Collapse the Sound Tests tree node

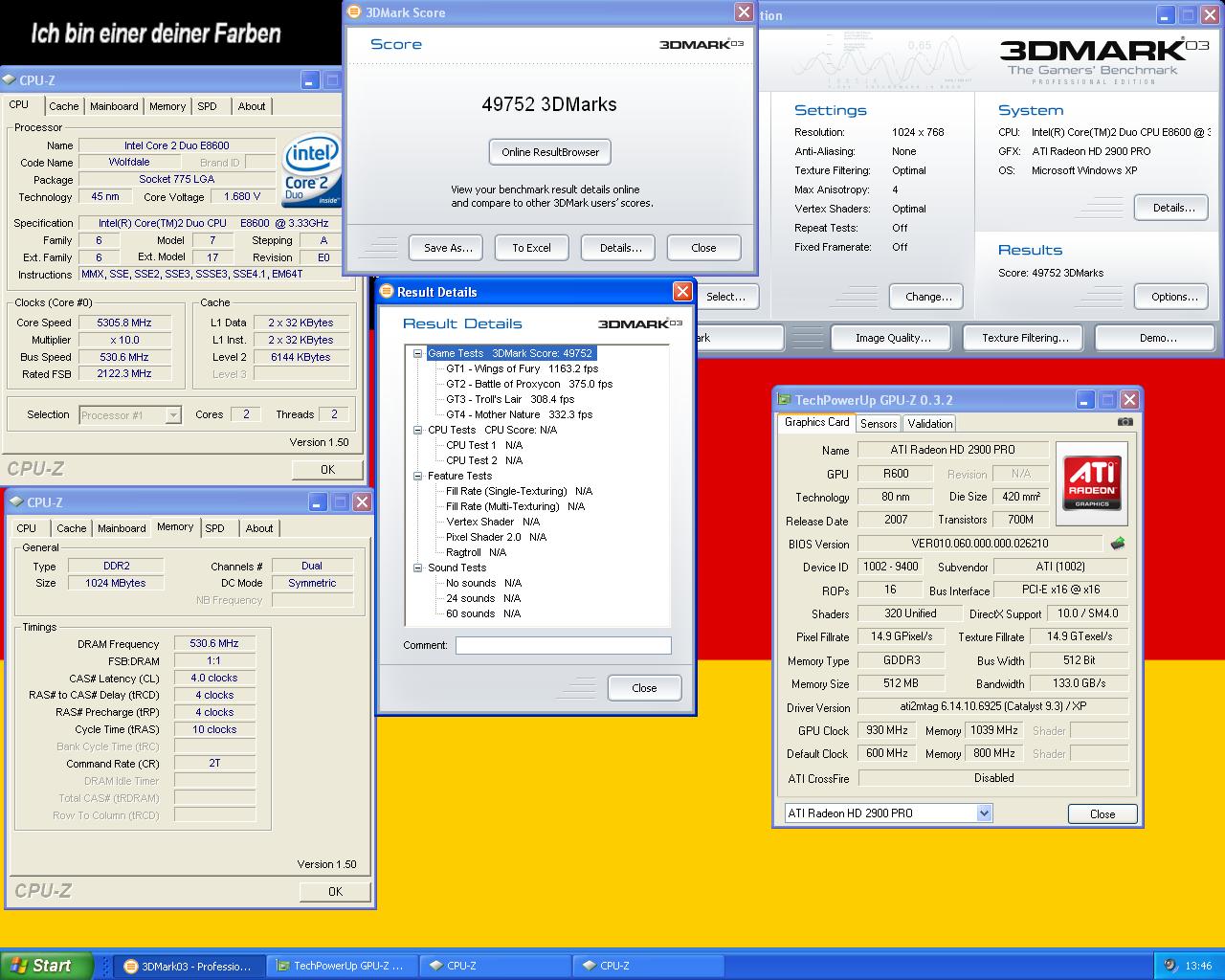pyautogui.click(x=418, y=568)
